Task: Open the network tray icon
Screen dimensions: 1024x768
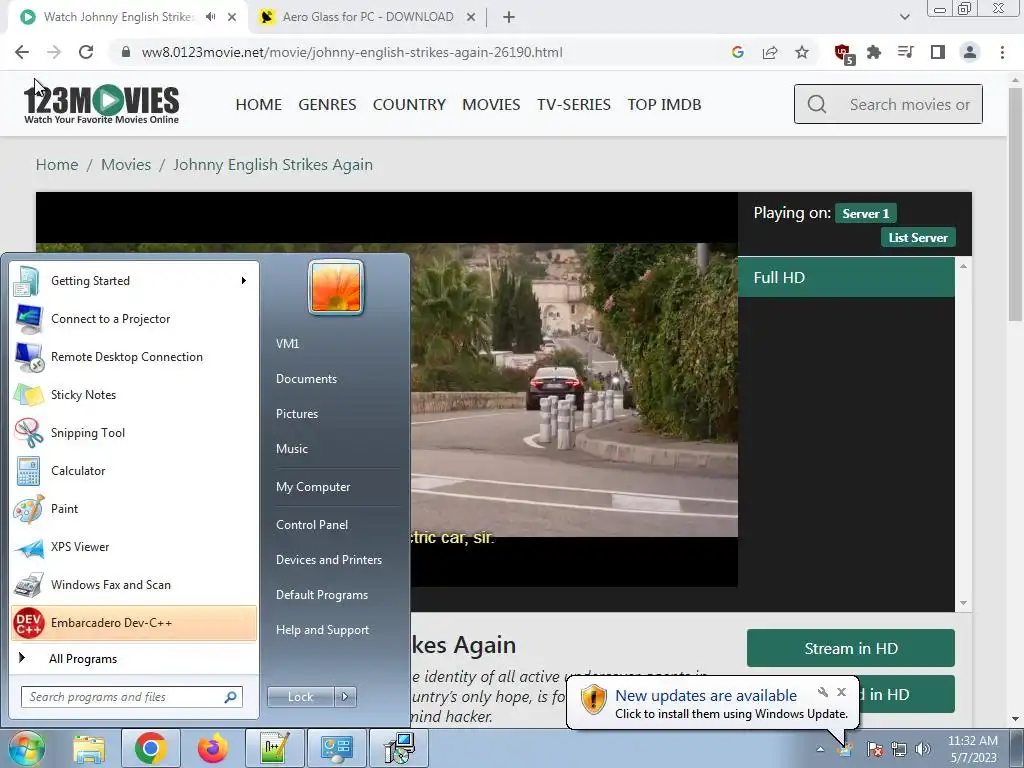Action: 899,749
